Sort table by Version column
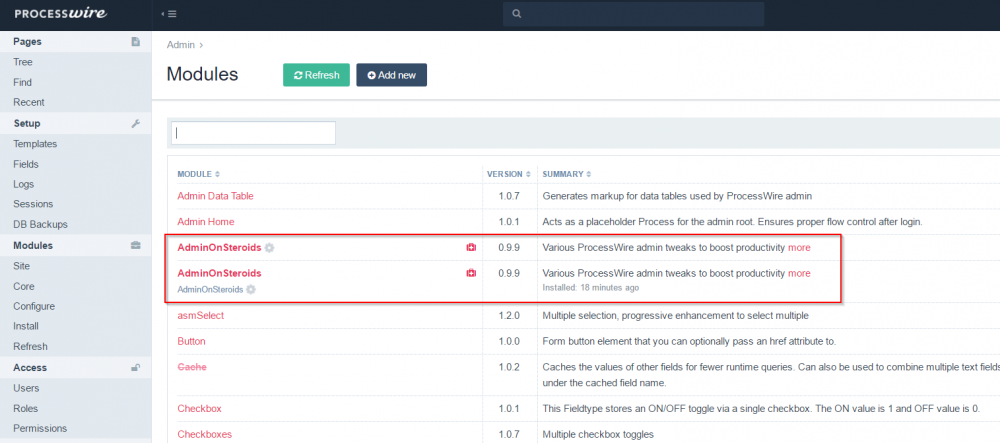The height and width of the screenshot is (443, 1000). click(x=508, y=174)
